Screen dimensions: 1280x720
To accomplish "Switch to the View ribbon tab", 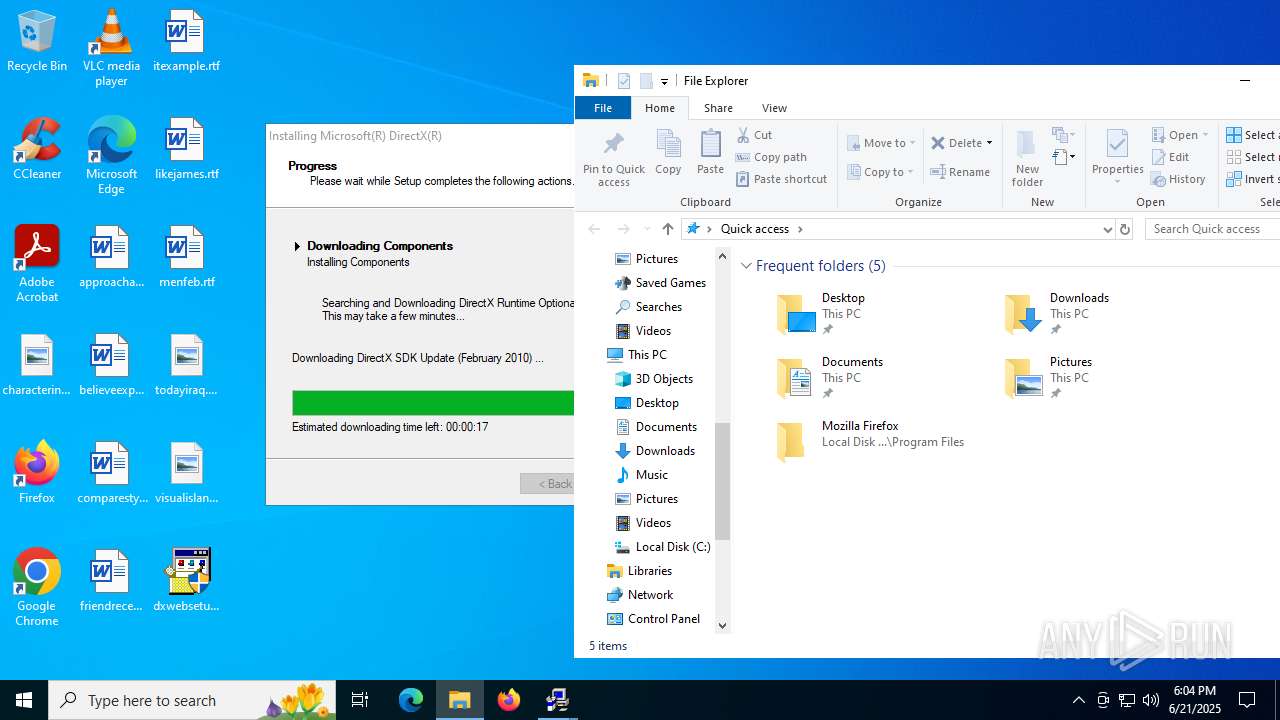I will [774, 108].
